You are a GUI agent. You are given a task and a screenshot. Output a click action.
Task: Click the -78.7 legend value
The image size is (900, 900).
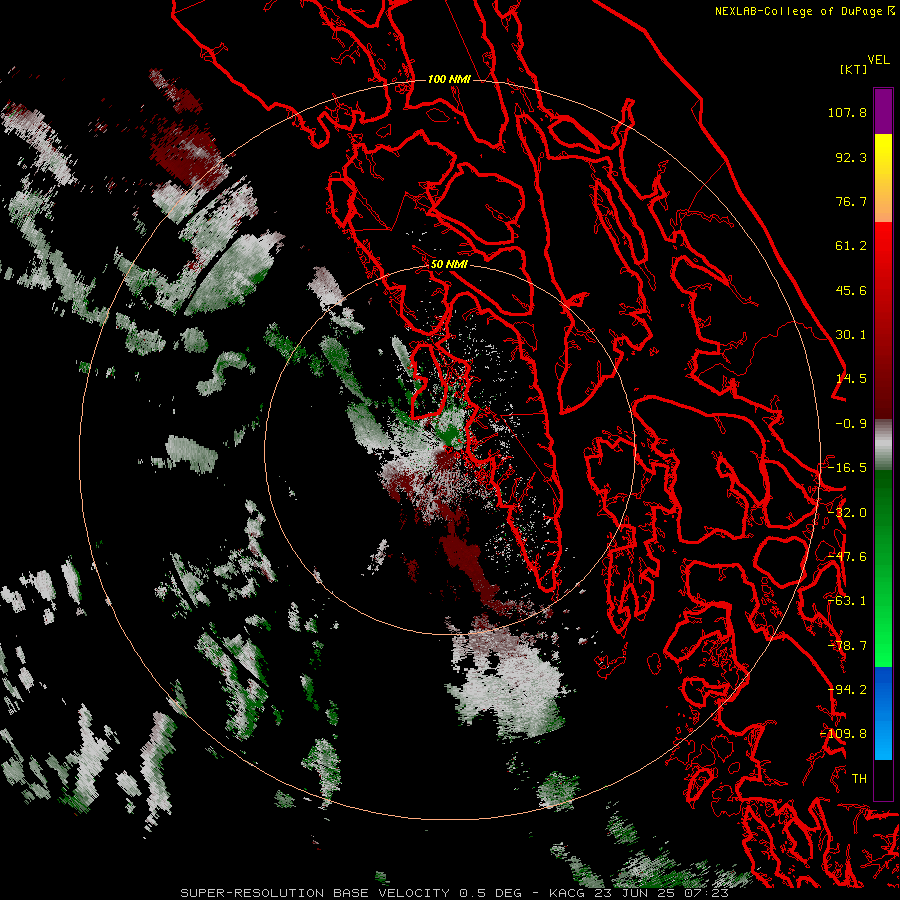click(847, 646)
